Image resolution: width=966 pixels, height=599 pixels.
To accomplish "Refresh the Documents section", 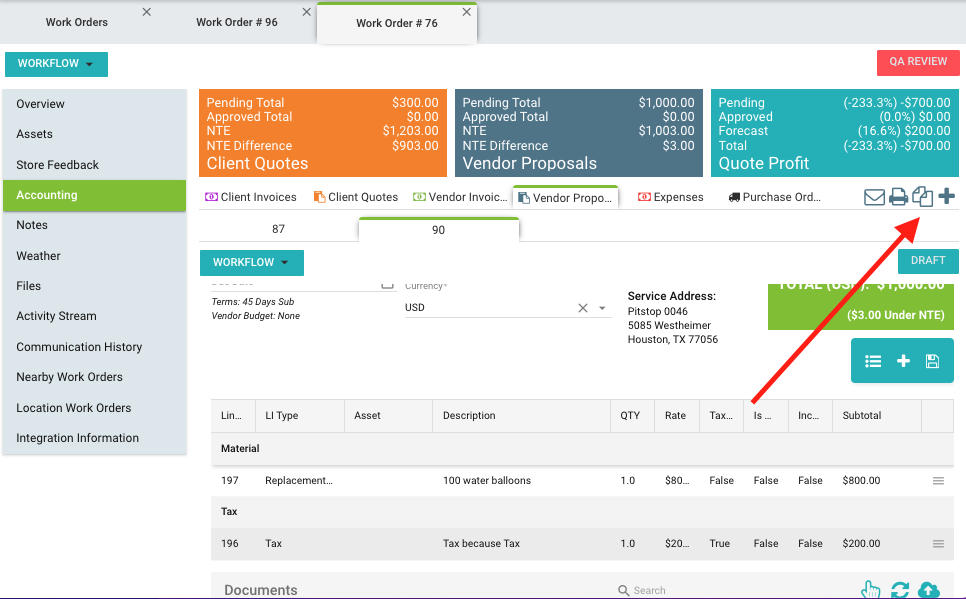I will click(x=900, y=590).
